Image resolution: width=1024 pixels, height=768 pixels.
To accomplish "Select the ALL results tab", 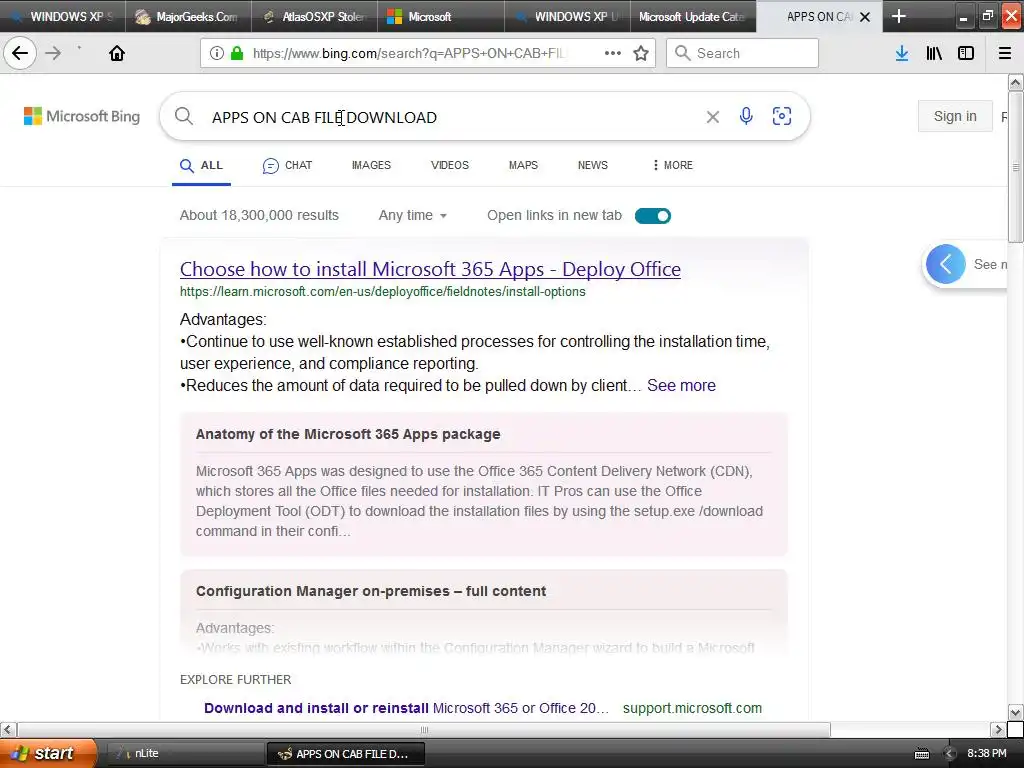I will [201, 165].
